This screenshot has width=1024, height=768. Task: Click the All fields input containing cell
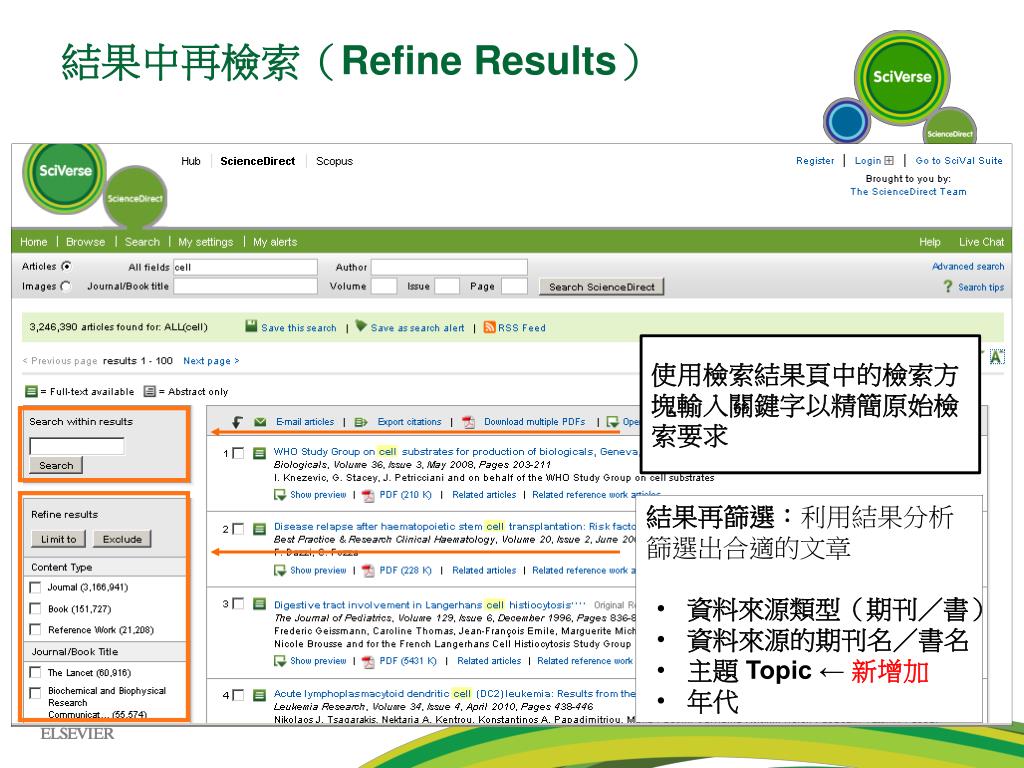pyautogui.click(x=245, y=267)
